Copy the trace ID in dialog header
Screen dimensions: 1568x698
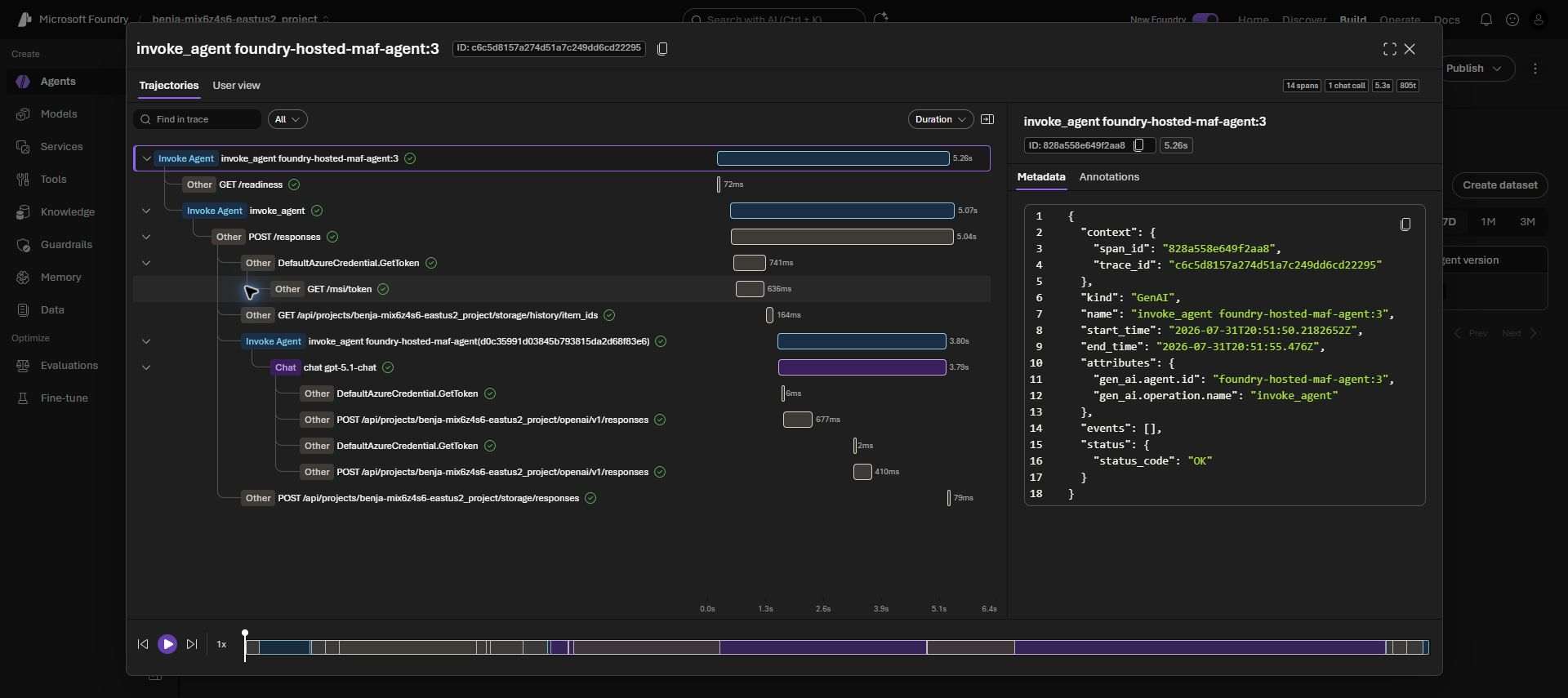tap(662, 49)
